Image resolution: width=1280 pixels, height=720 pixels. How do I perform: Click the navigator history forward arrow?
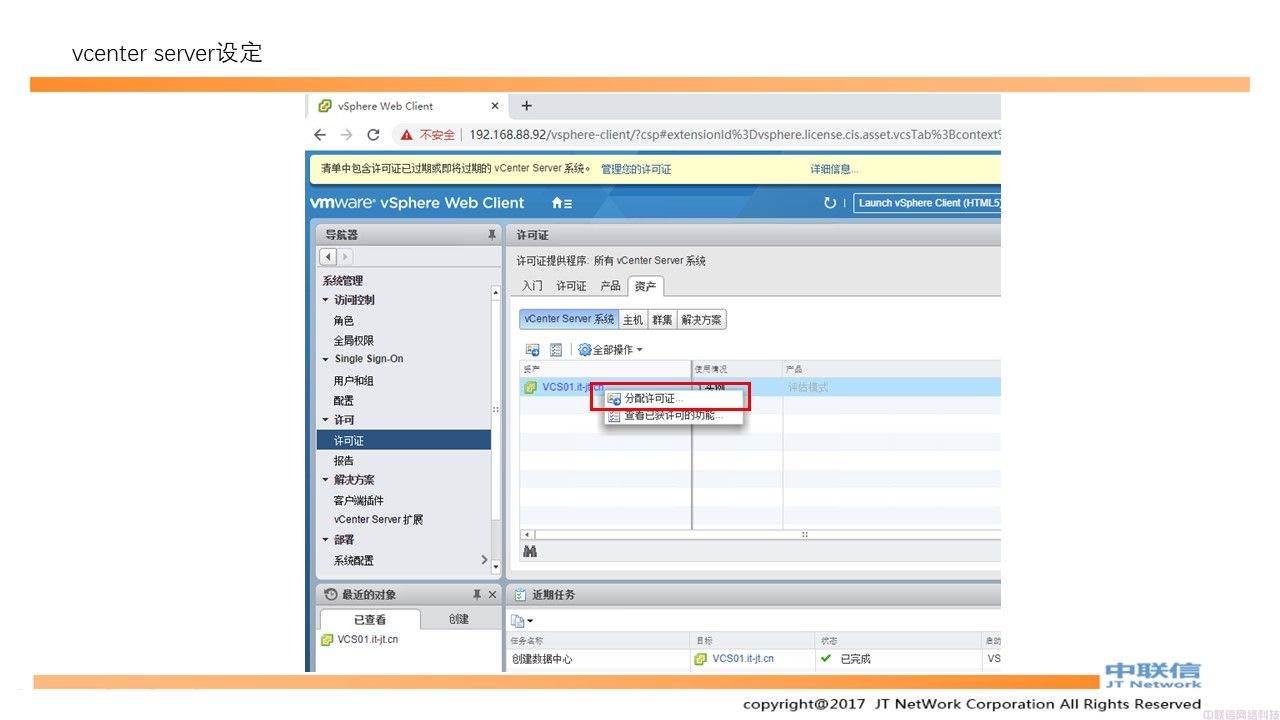345,258
